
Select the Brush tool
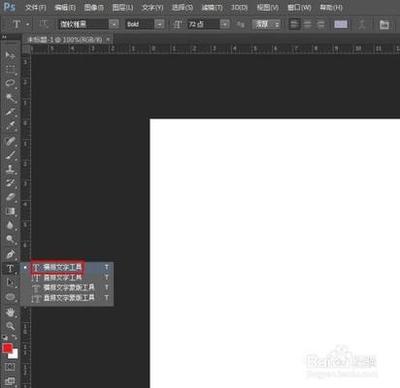(10, 155)
